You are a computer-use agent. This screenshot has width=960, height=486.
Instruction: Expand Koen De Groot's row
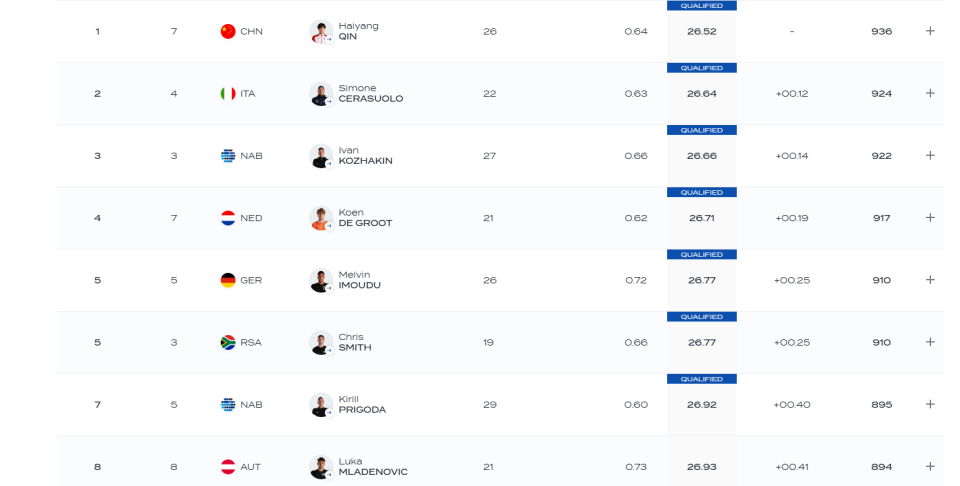tap(930, 217)
